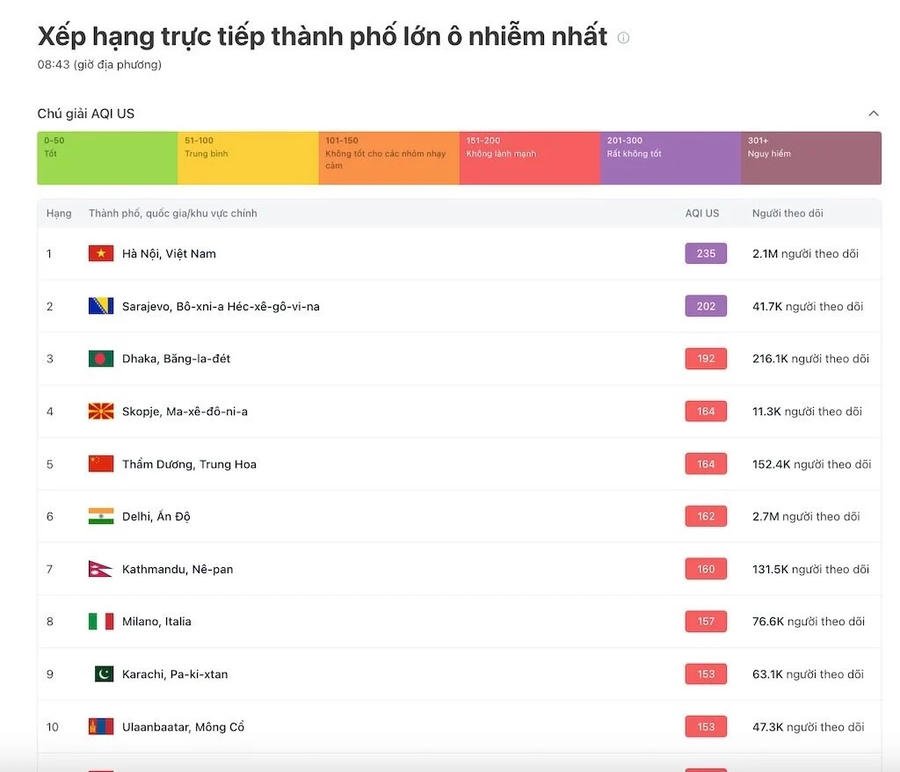Click the info icon beside the ranking title
This screenshot has height=772, width=900.
click(623, 38)
